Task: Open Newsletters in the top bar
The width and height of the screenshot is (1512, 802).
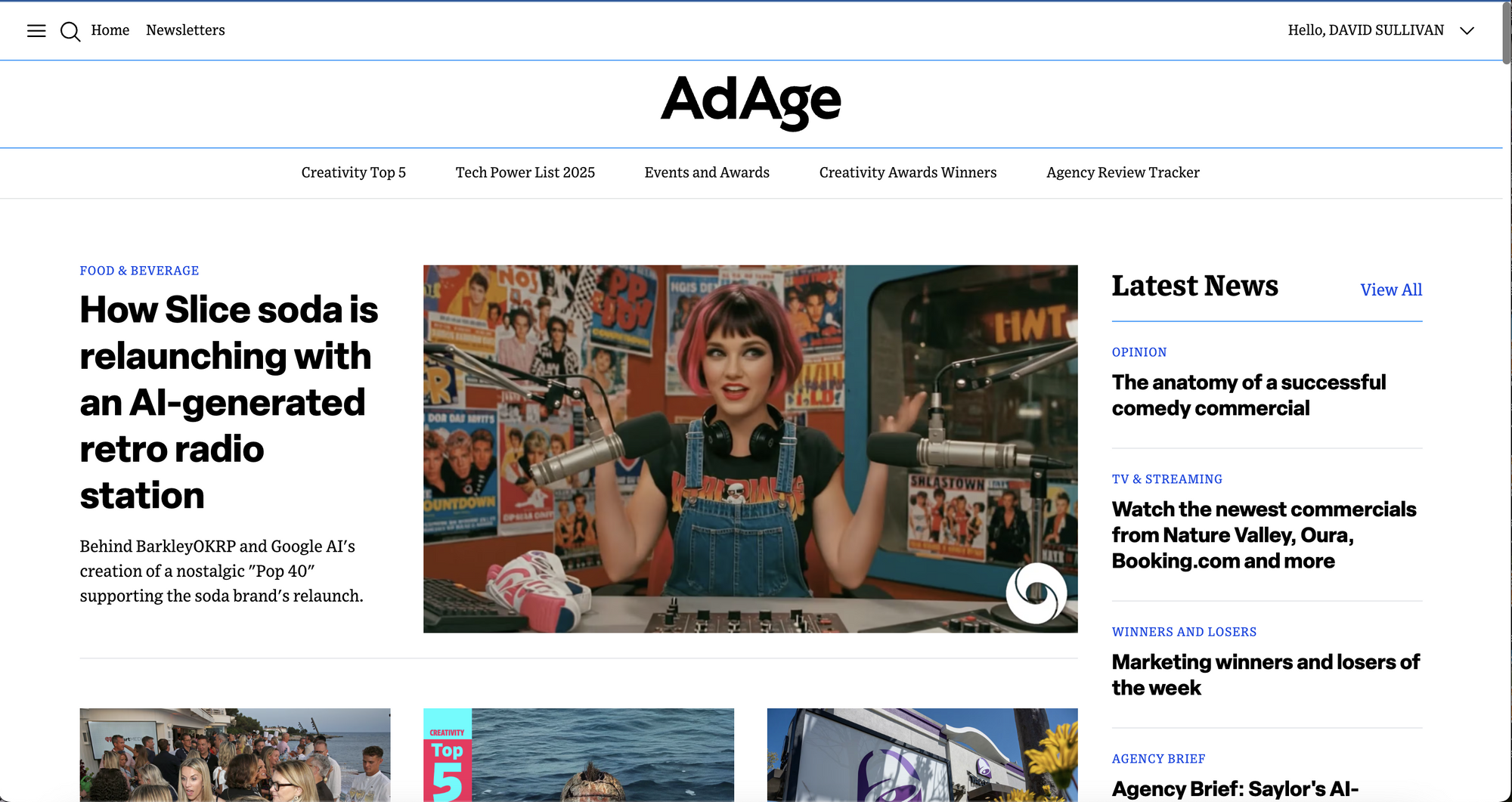Action: point(185,30)
